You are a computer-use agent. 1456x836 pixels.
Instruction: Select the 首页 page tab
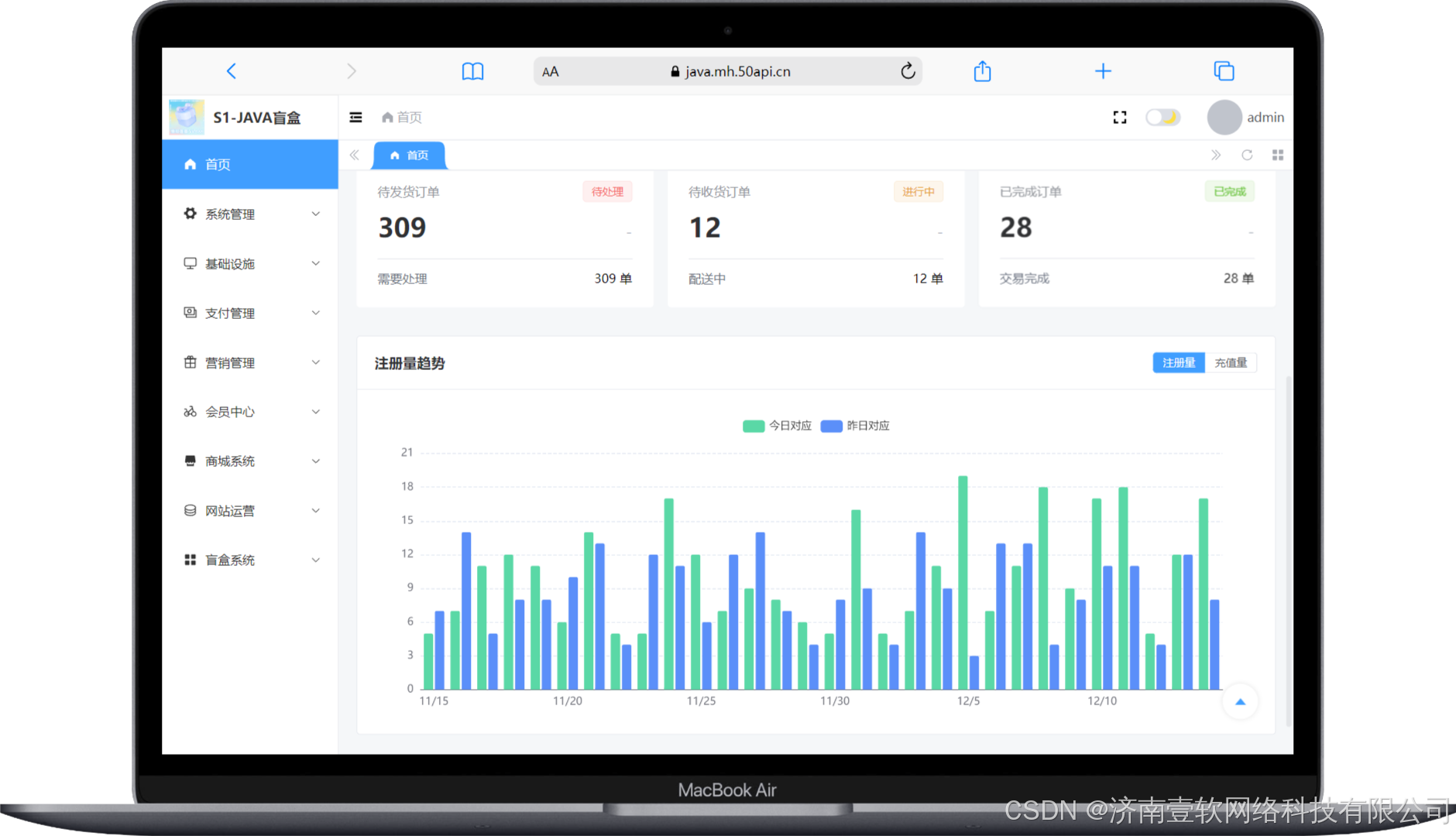click(409, 155)
